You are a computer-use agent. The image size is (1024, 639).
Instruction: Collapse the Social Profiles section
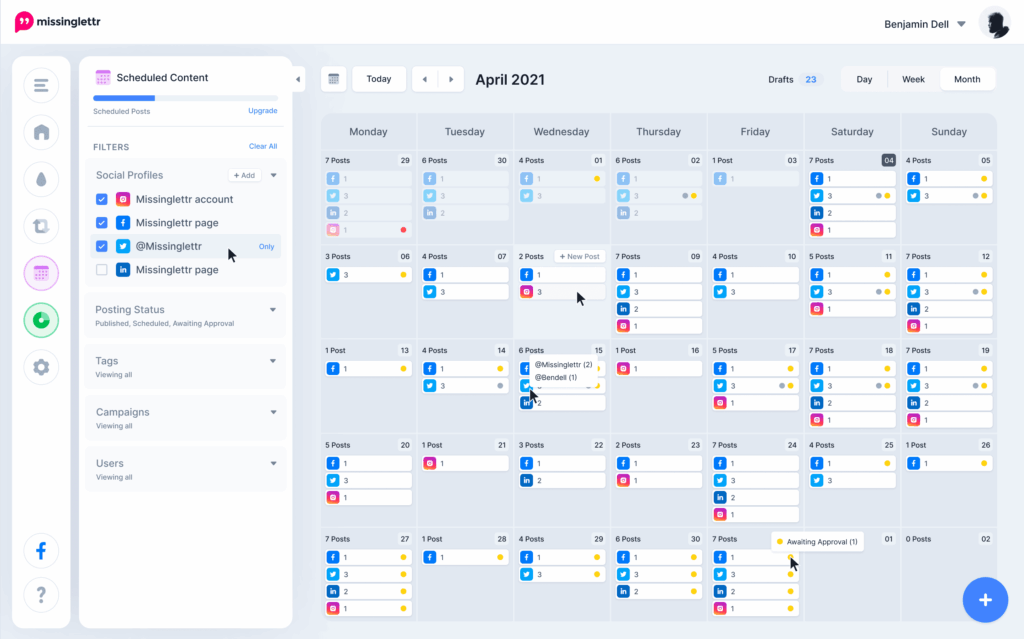tap(273, 174)
